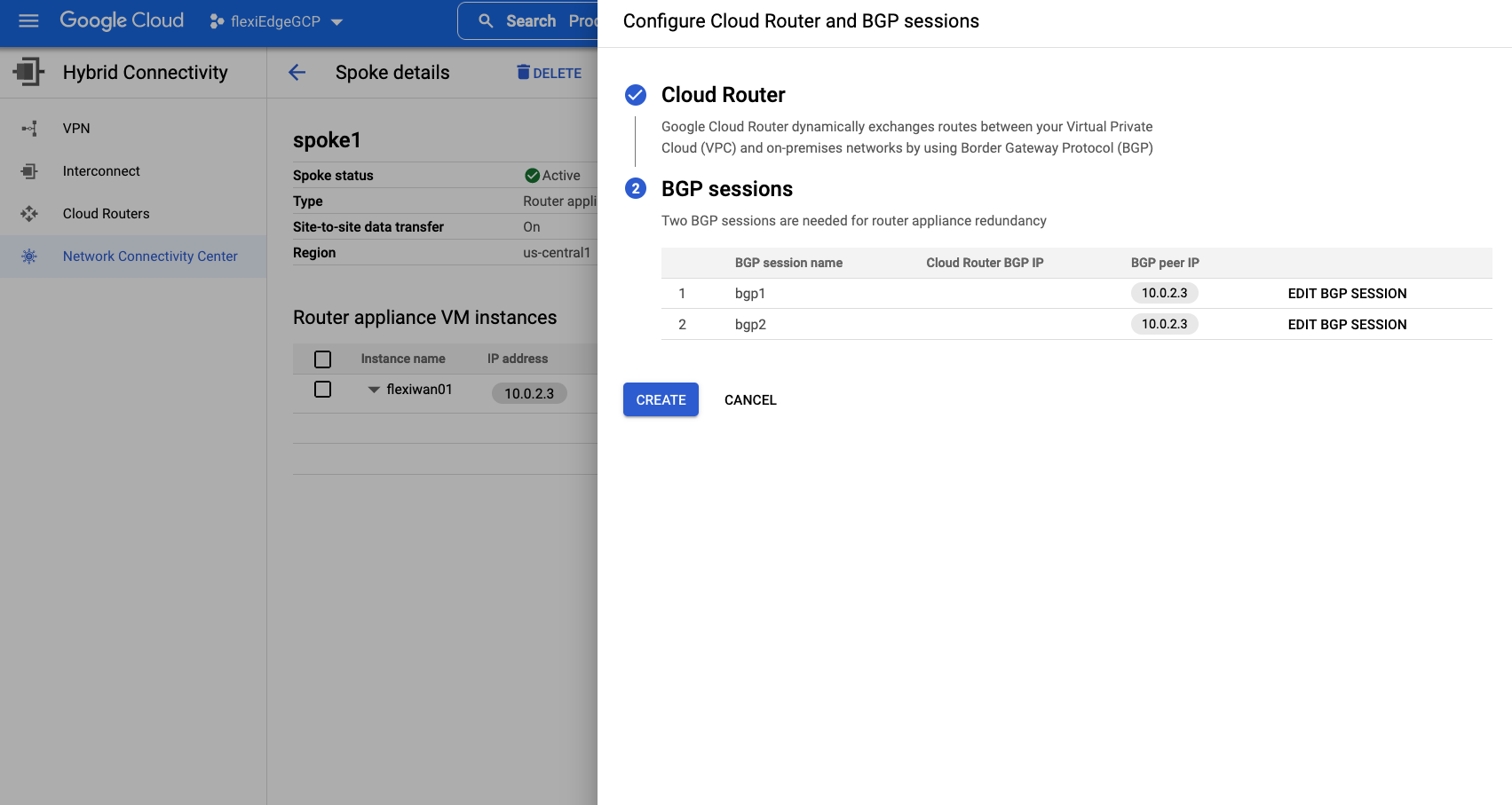This screenshot has height=805, width=1512.
Task: Edit BGP session for bgp1
Action: [x=1347, y=294]
